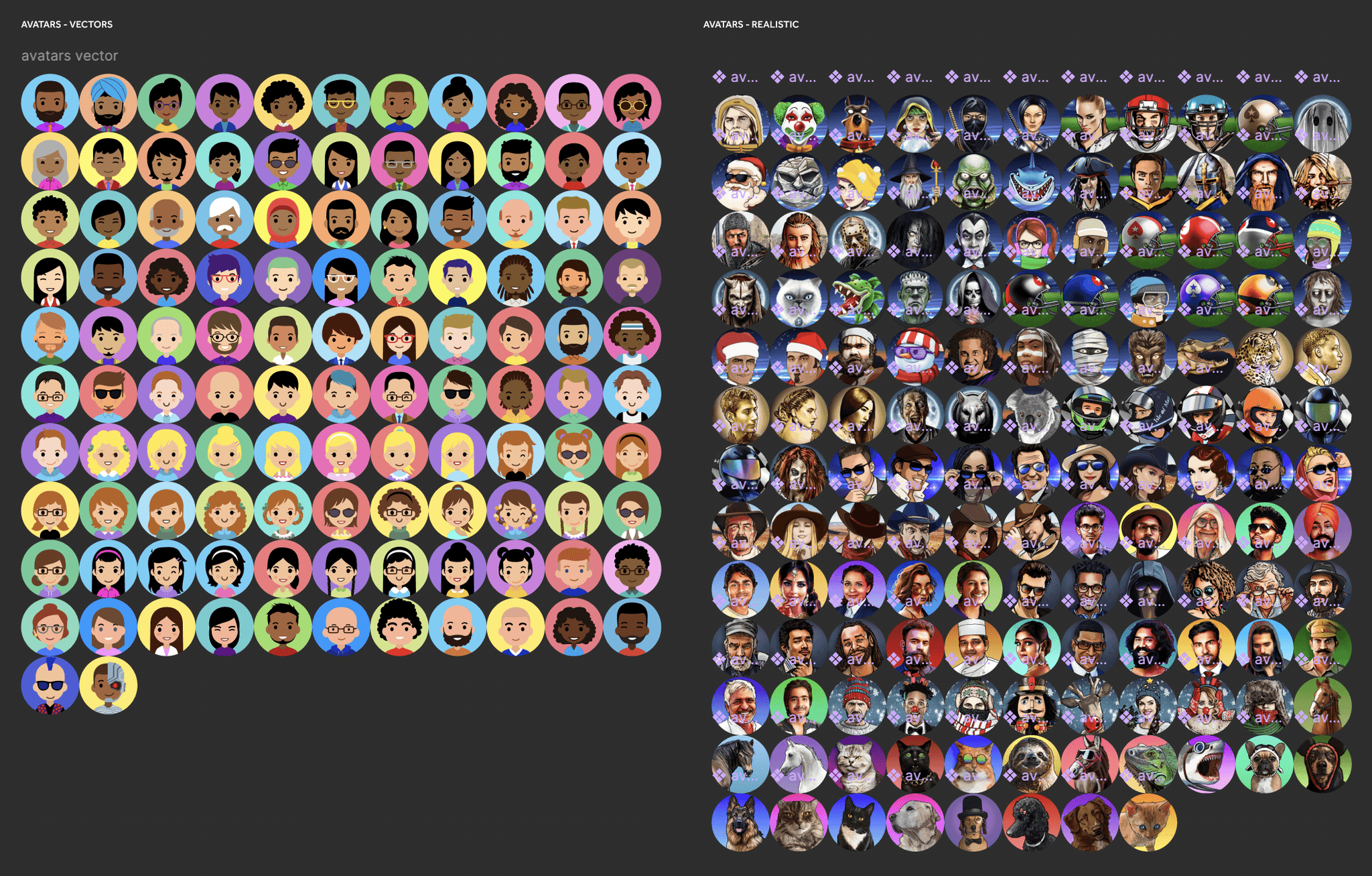Select the chef in white hat avatar
The width and height of the screenshot is (1372, 876).
(x=973, y=647)
